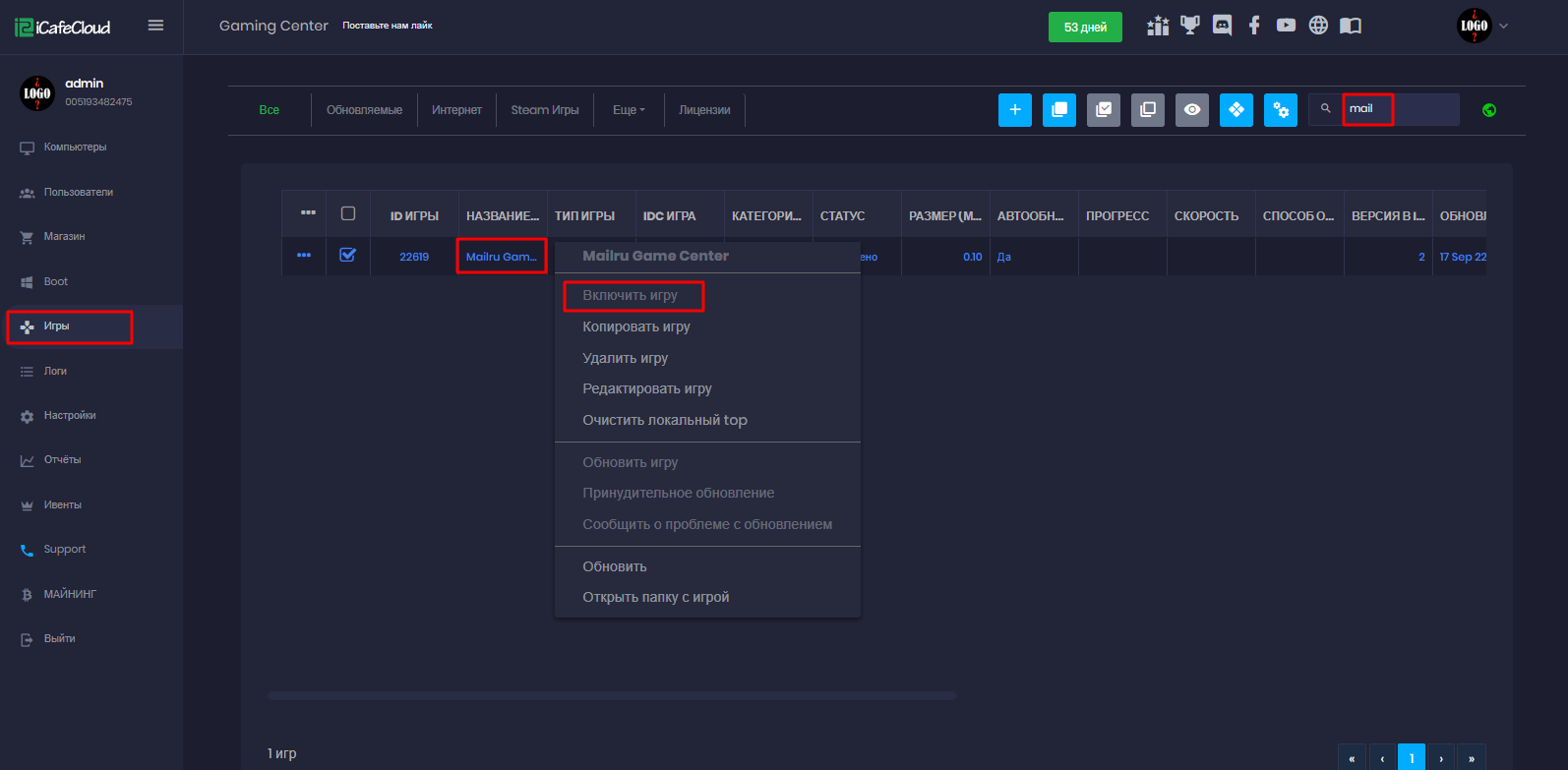Image resolution: width=1568 pixels, height=770 pixels.
Task: Choose Обновить in context menu
Action: (x=615, y=566)
